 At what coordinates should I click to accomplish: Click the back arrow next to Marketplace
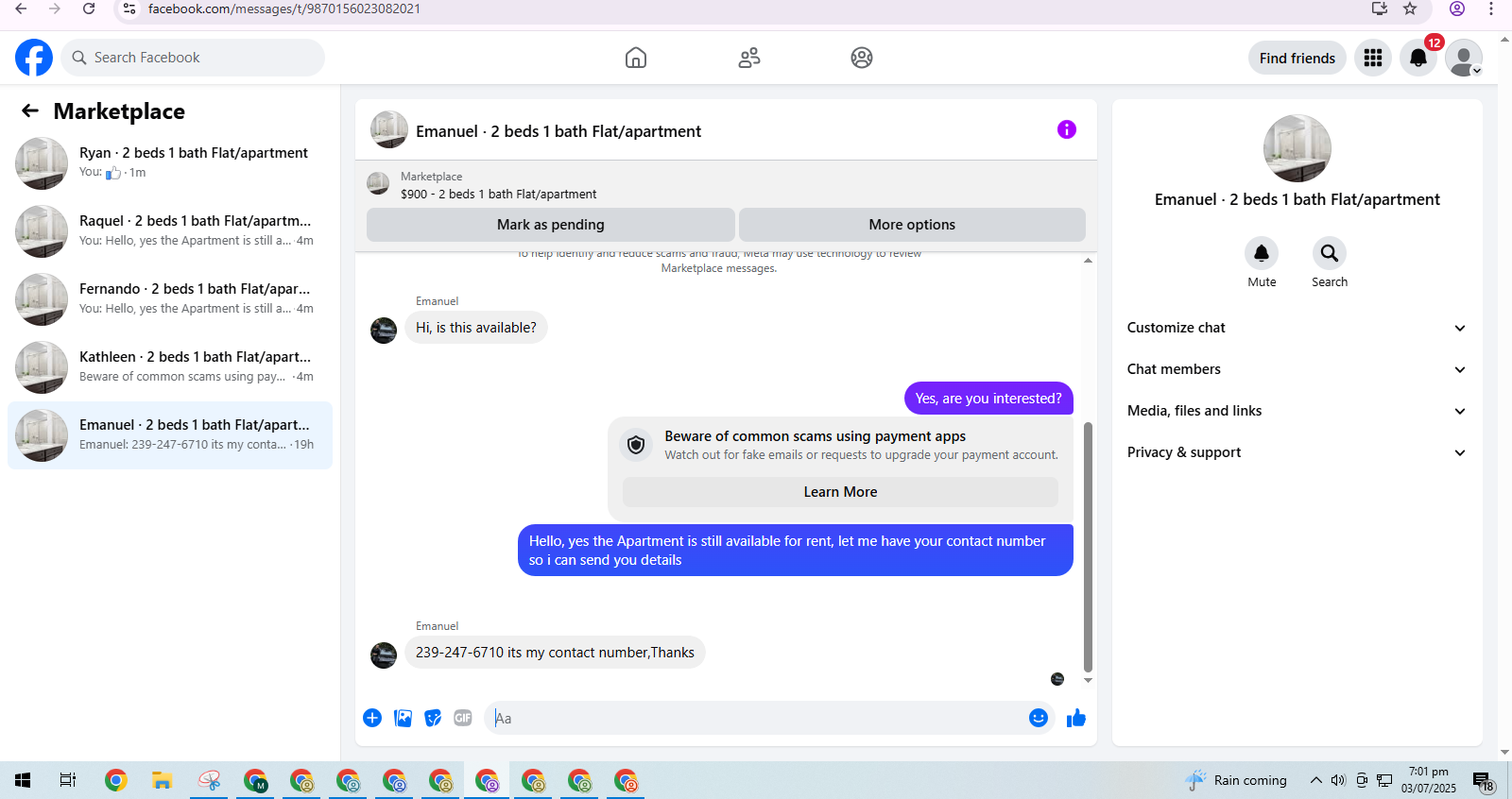coord(30,110)
